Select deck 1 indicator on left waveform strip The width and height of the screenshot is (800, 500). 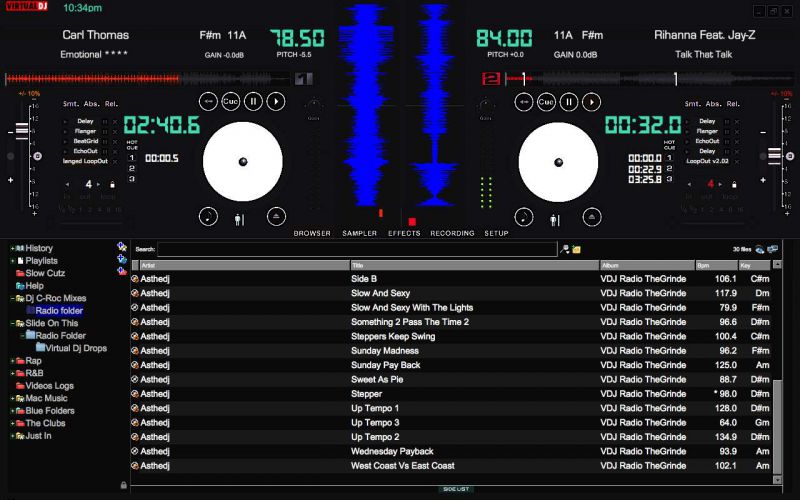coord(304,79)
